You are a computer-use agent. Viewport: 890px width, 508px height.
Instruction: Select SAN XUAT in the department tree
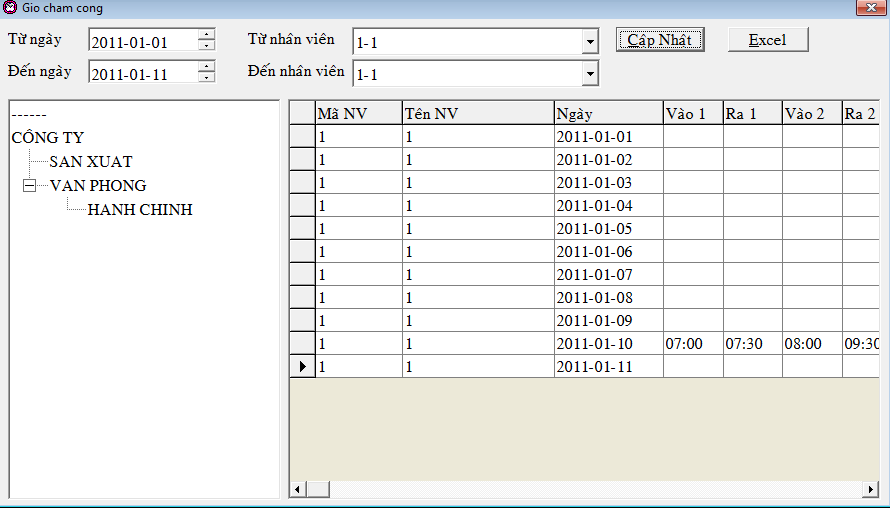click(91, 162)
